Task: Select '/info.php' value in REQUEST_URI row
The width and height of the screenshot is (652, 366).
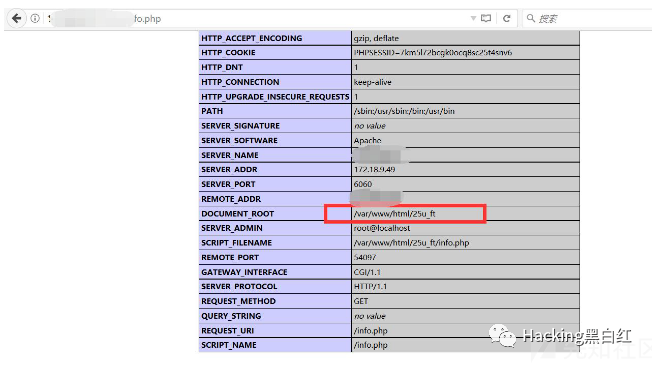Action: coord(370,331)
